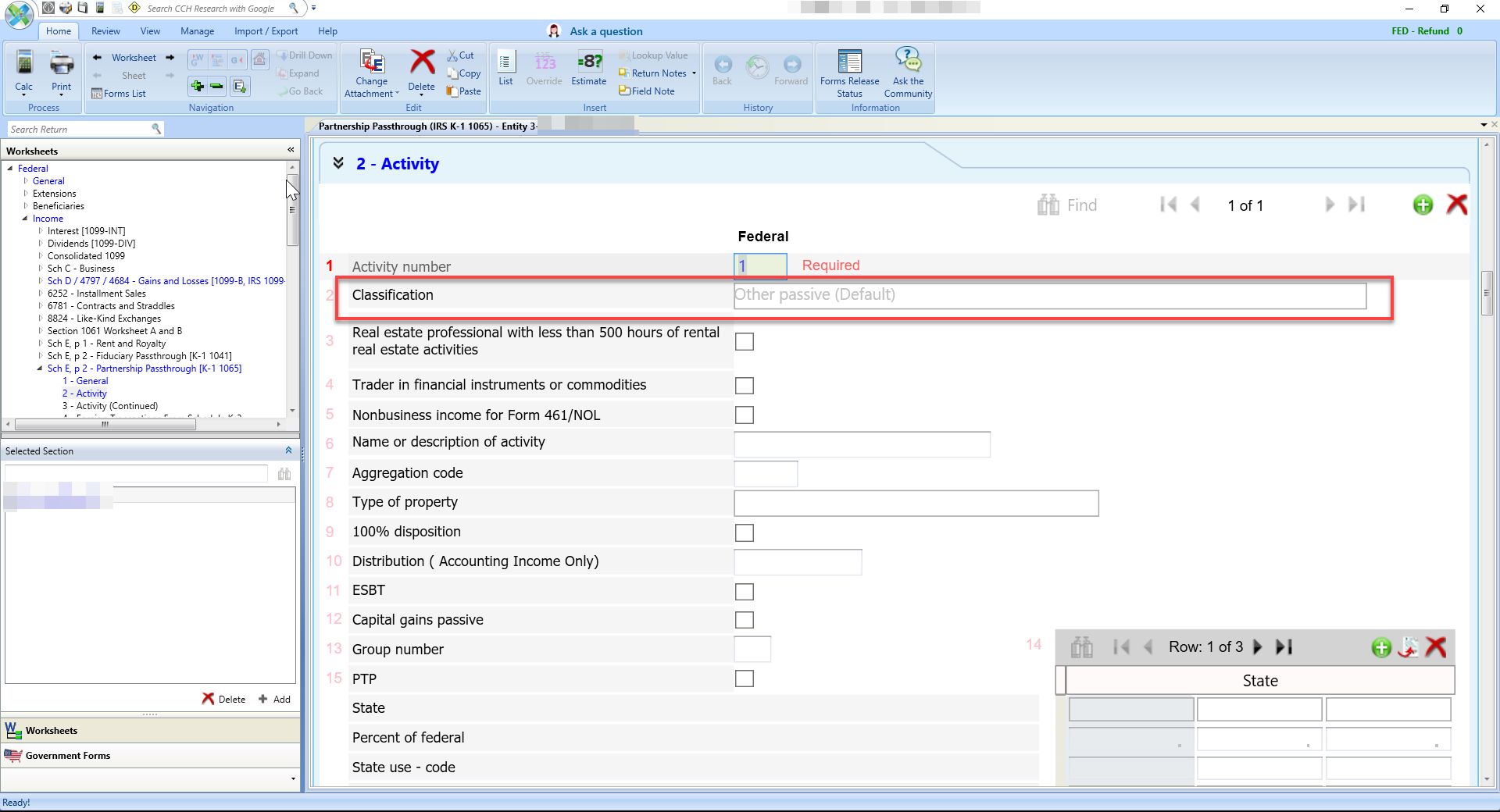This screenshot has width=1500, height=812.
Task: Check the Trader in financial instruments checkbox
Action: [x=745, y=386]
